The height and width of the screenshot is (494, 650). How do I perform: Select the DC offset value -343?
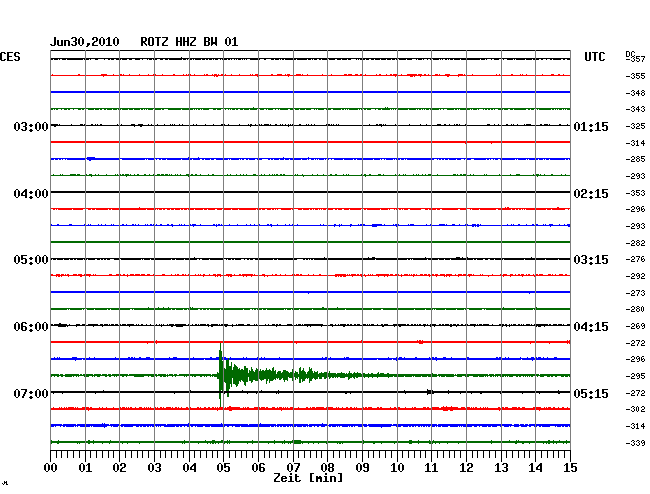coord(635,109)
